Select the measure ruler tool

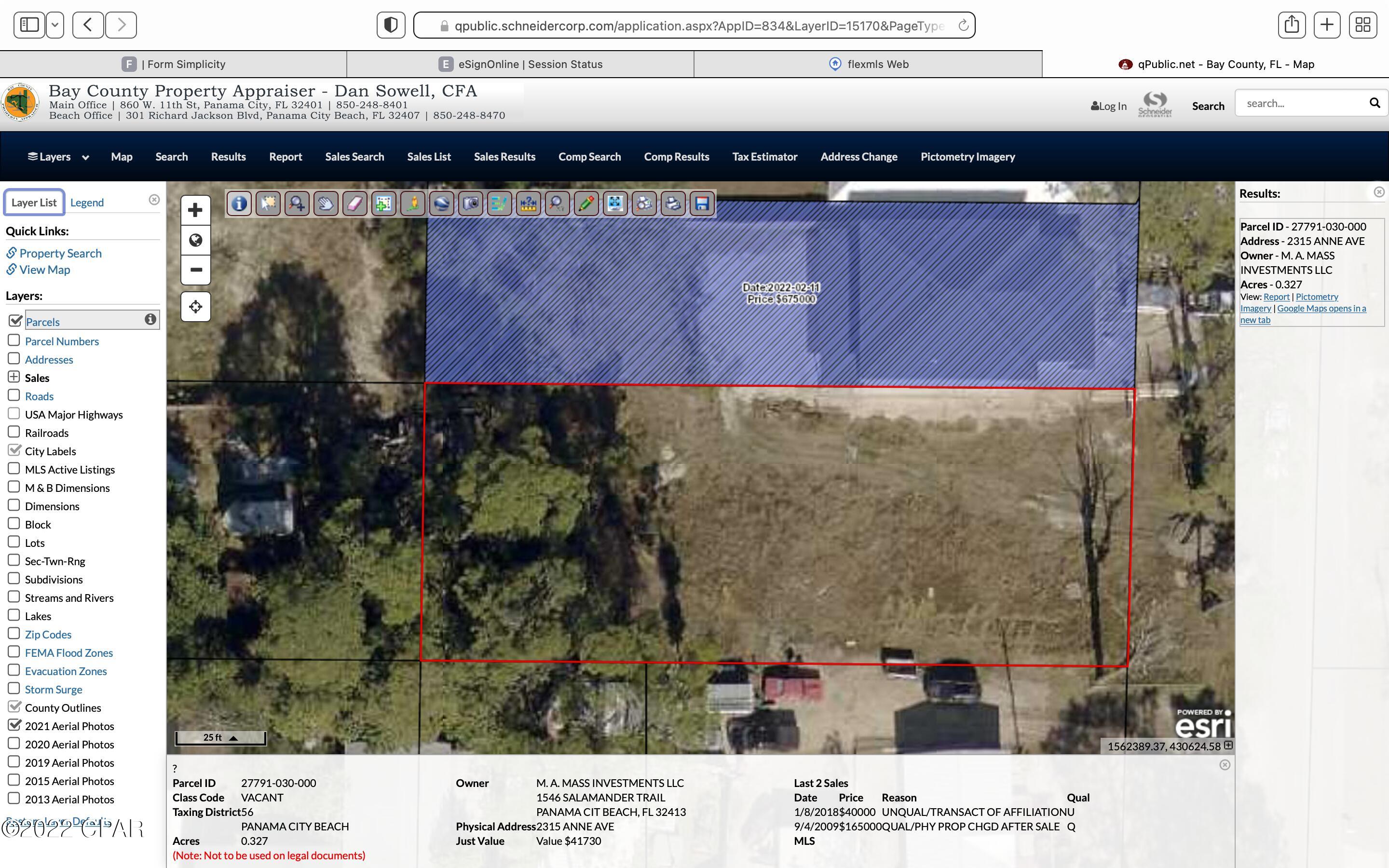pyautogui.click(x=528, y=204)
